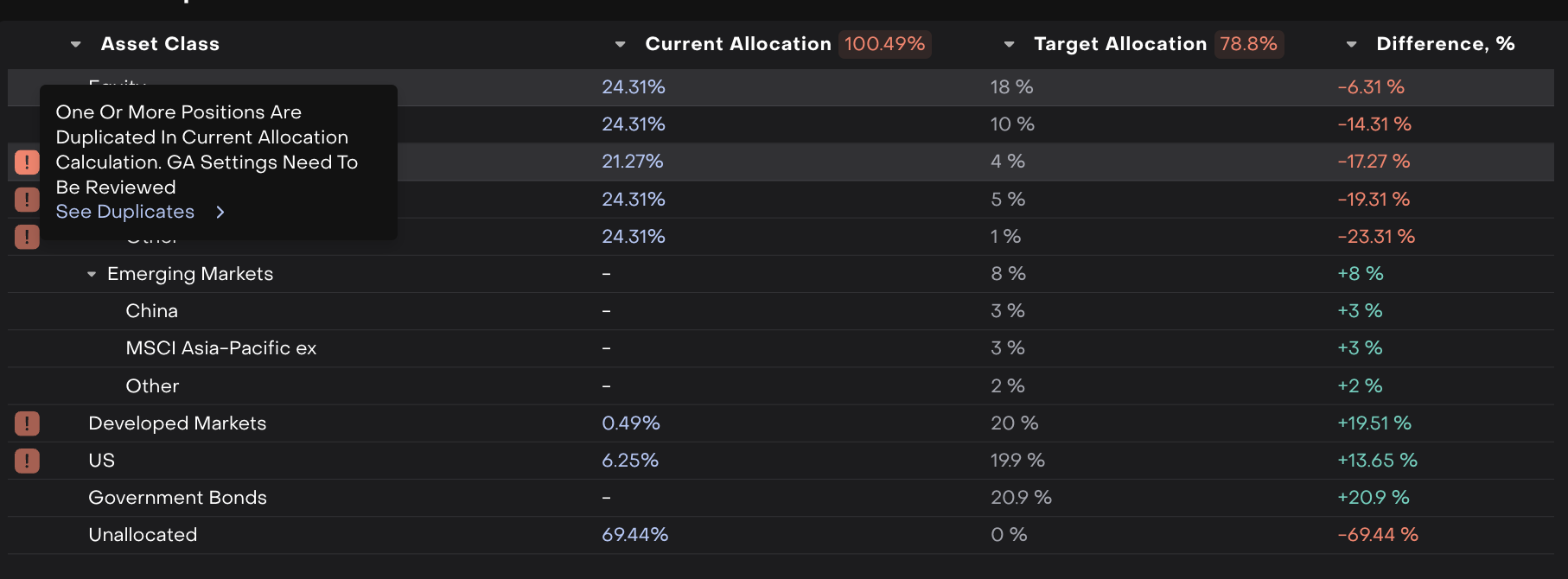Image resolution: width=1568 pixels, height=579 pixels.
Task: Click the 78.8% target allocation badge
Action: pos(1248,44)
